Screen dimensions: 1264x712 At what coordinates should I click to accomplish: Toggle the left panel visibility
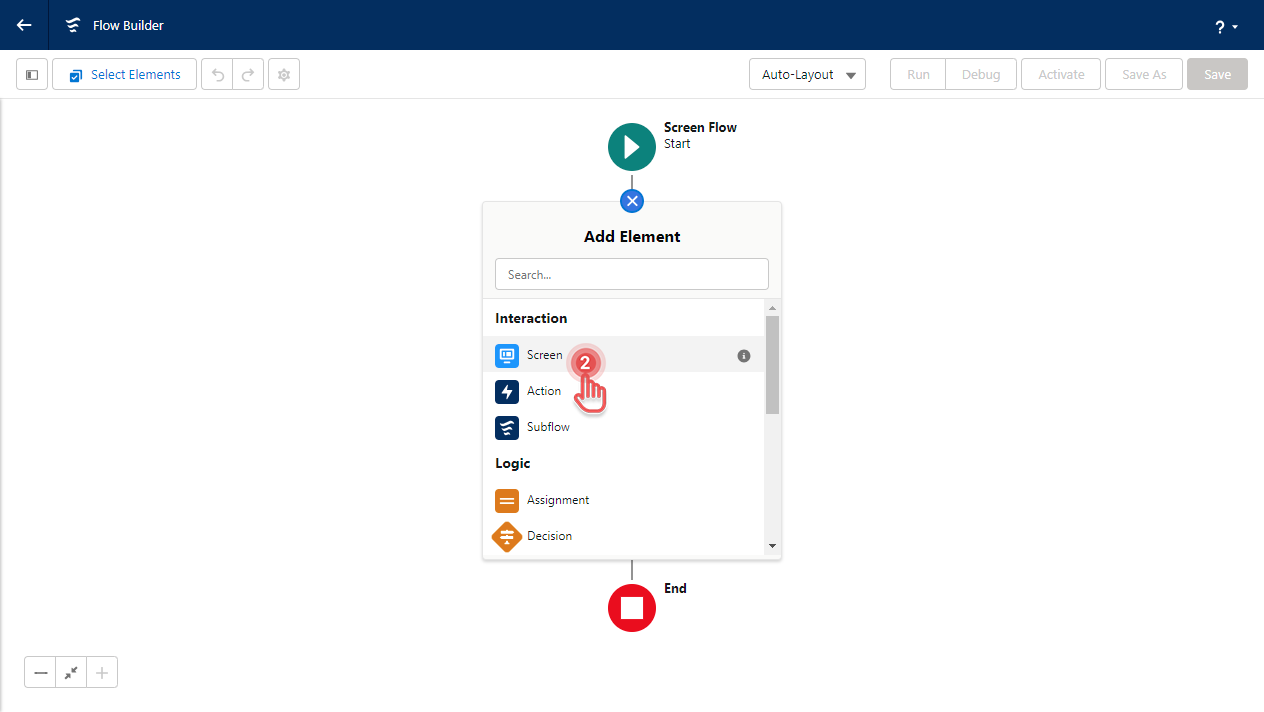click(x=31, y=74)
